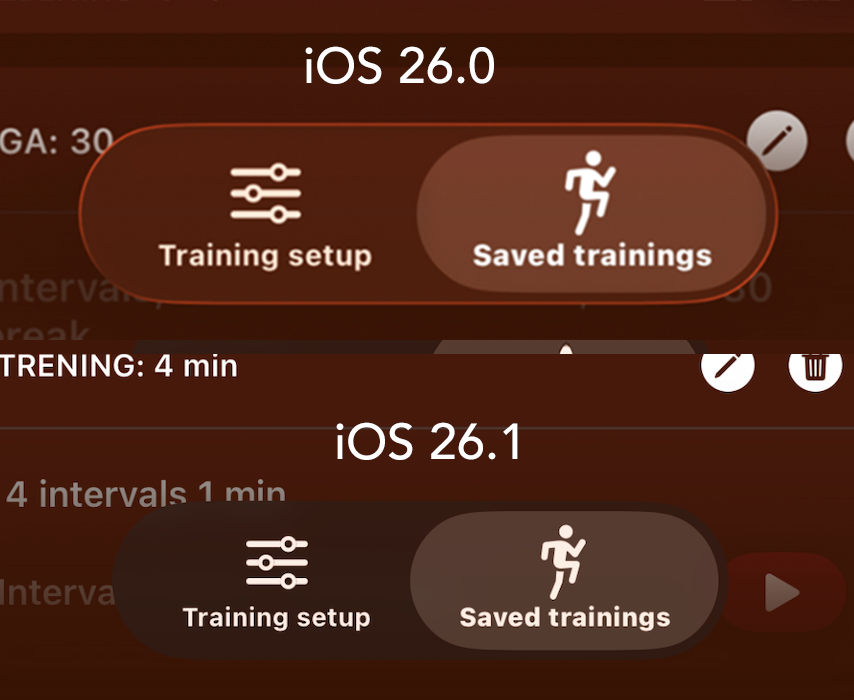
Task: Click the faded Interval text behind the lower tab bar
Action: point(57,592)
